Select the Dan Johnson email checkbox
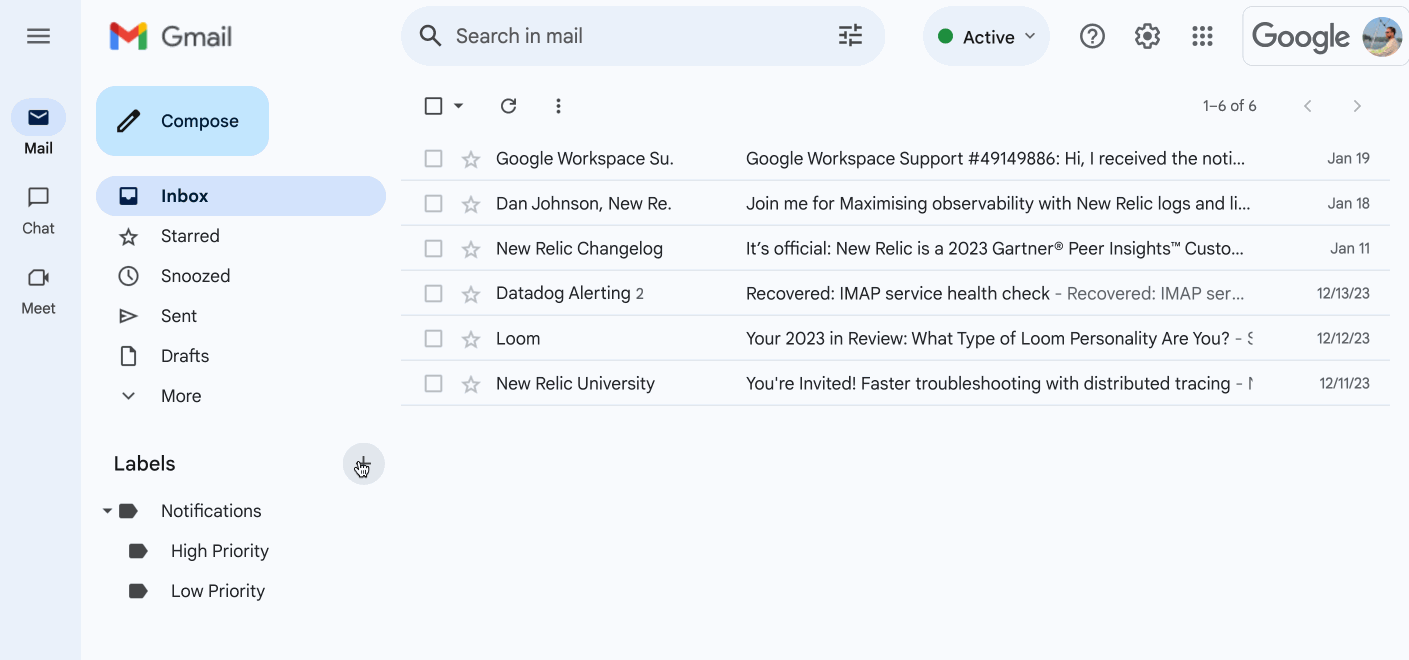The image size is (1409, 660). tap(433, 204)
